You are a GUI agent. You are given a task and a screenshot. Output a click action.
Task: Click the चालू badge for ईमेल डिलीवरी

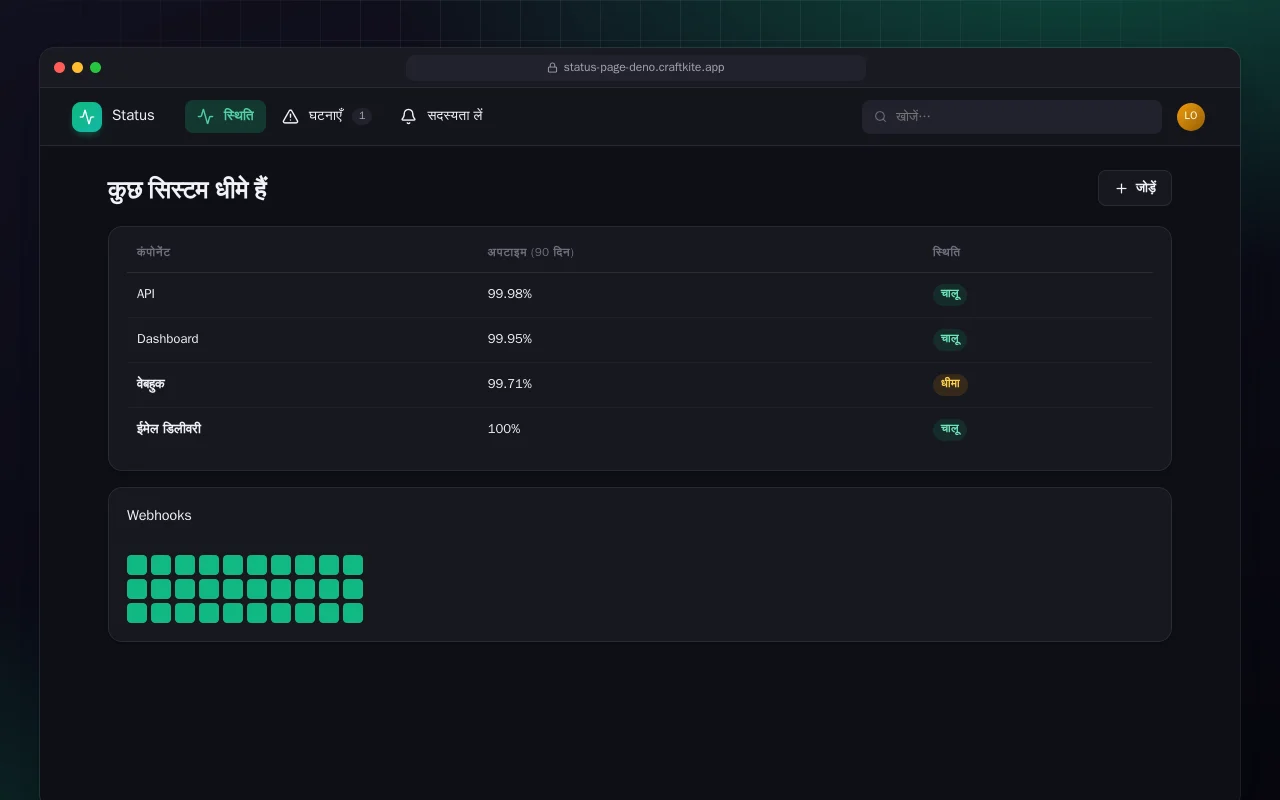950,430
